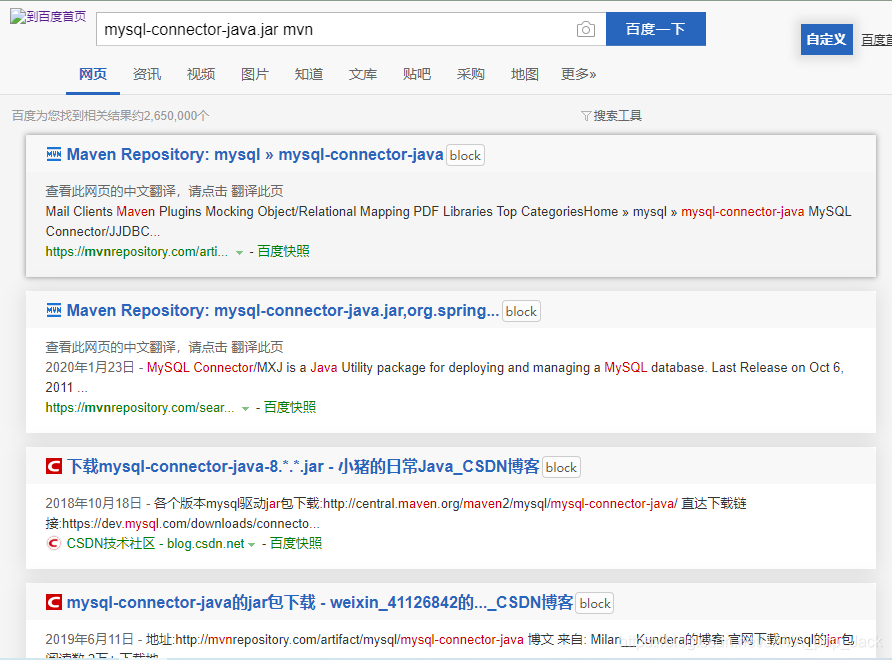Click the CSDN icon beside 下载mysql-connector-java-8 title
This screenshot has width=892, height=660.
(54, 467)
